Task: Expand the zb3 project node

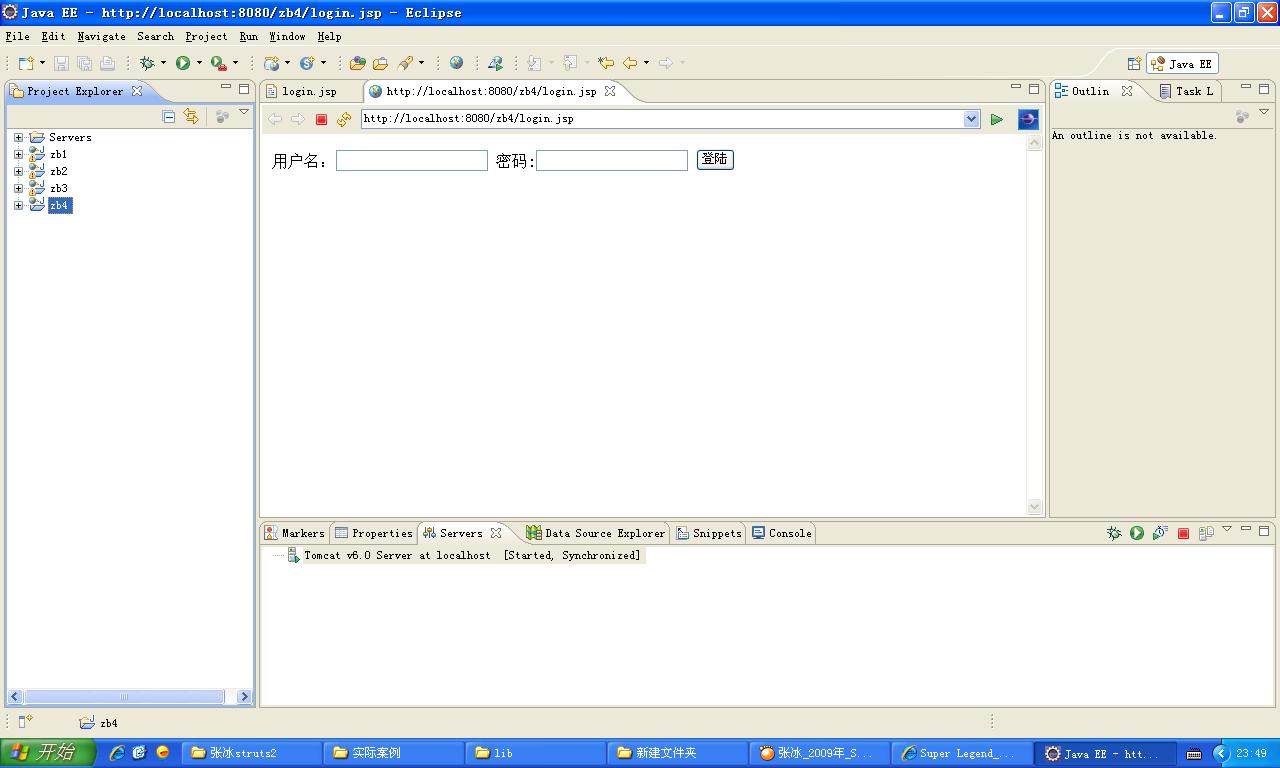Action: tap(18, 188)
